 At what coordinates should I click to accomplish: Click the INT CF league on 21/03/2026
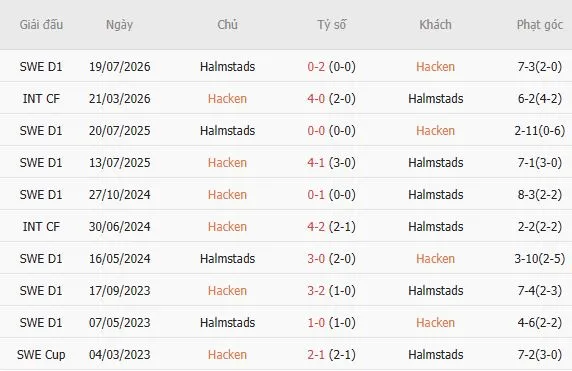(x=41, y=99)
